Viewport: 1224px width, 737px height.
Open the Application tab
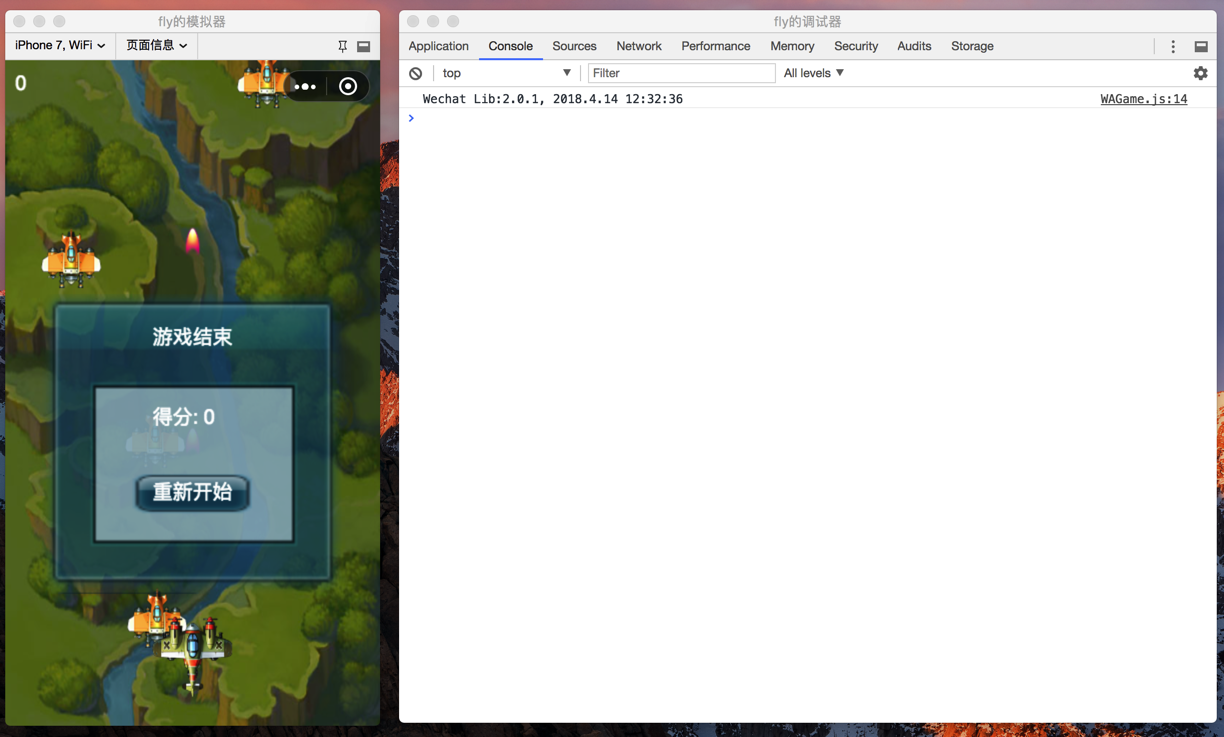coord(438,46)
